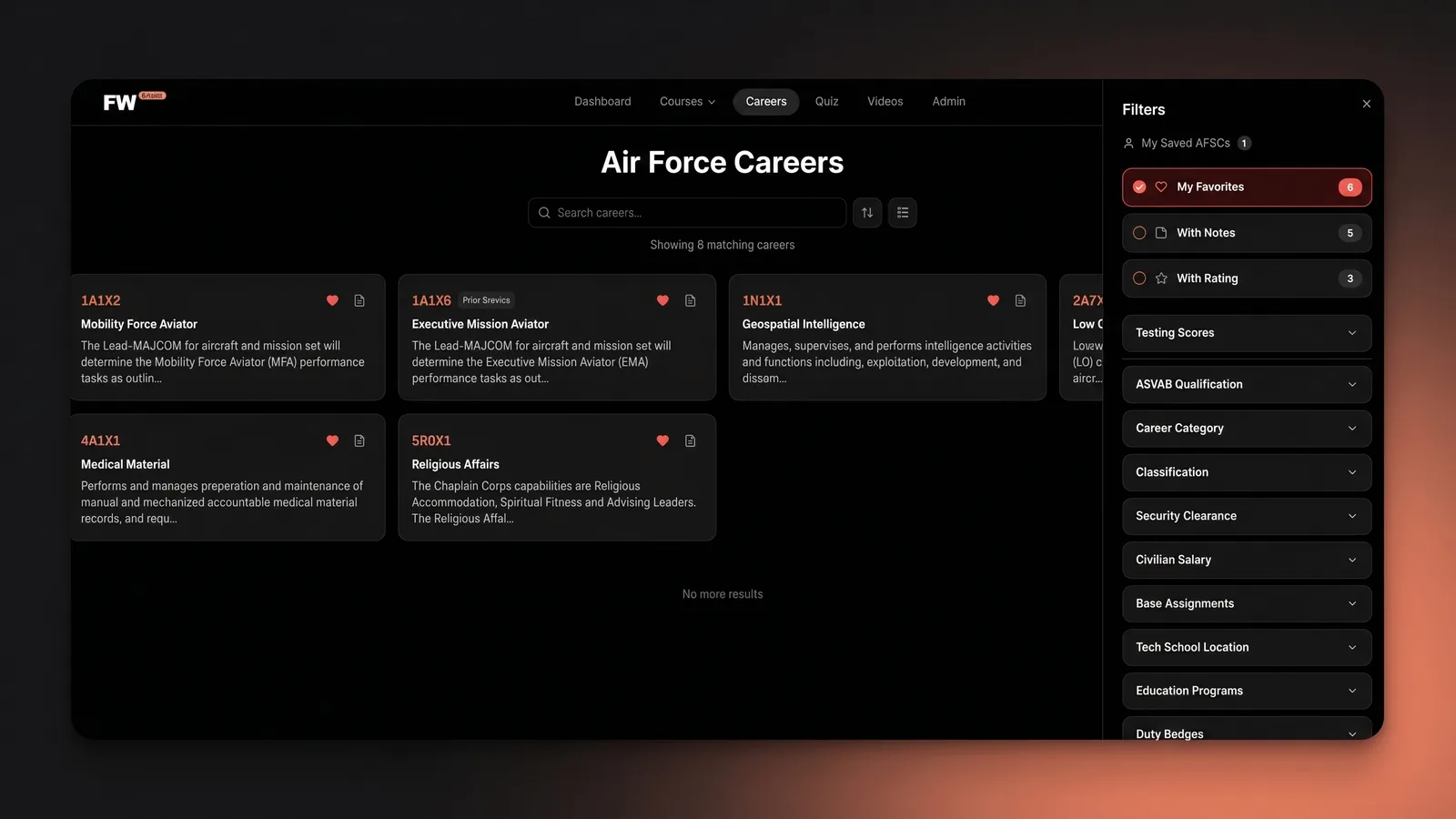This screenshot has height=819, width=1456.
Task: Click the Search careers input field
Action: [x=687, y=213]
